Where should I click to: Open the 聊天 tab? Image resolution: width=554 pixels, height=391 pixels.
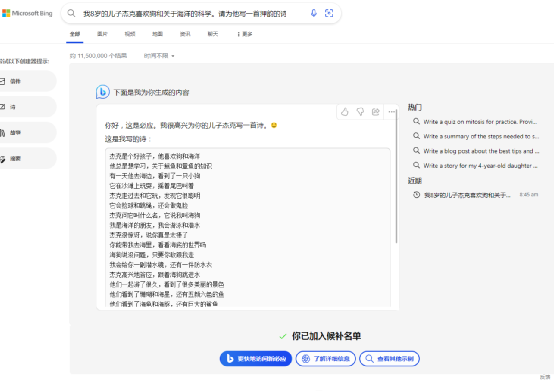coord(212,34)
